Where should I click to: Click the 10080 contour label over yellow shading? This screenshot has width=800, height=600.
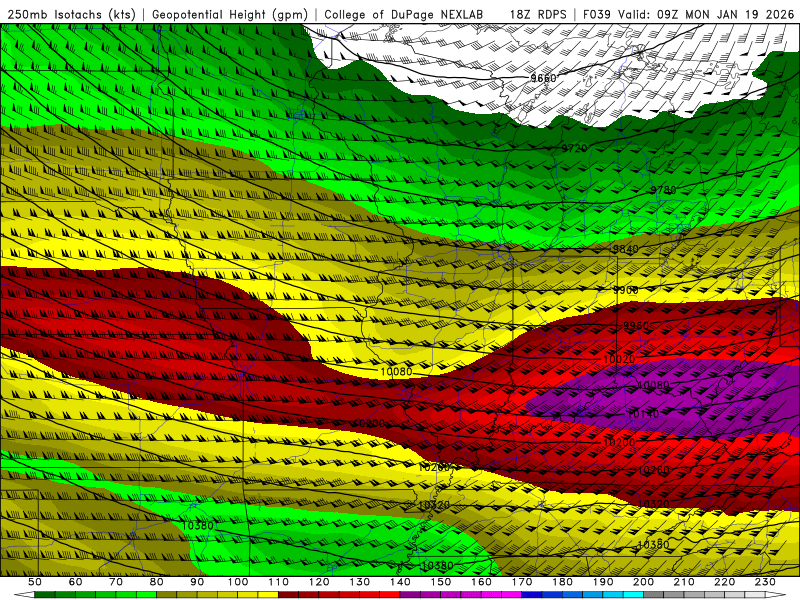[396, 372]
